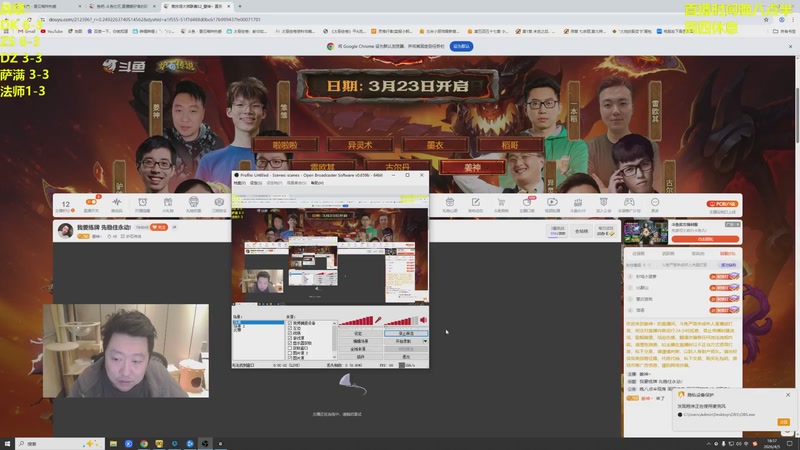Screen dimensions: 800x450
Task: Open the shopping cart icon
Action: [x=501, y=202]
